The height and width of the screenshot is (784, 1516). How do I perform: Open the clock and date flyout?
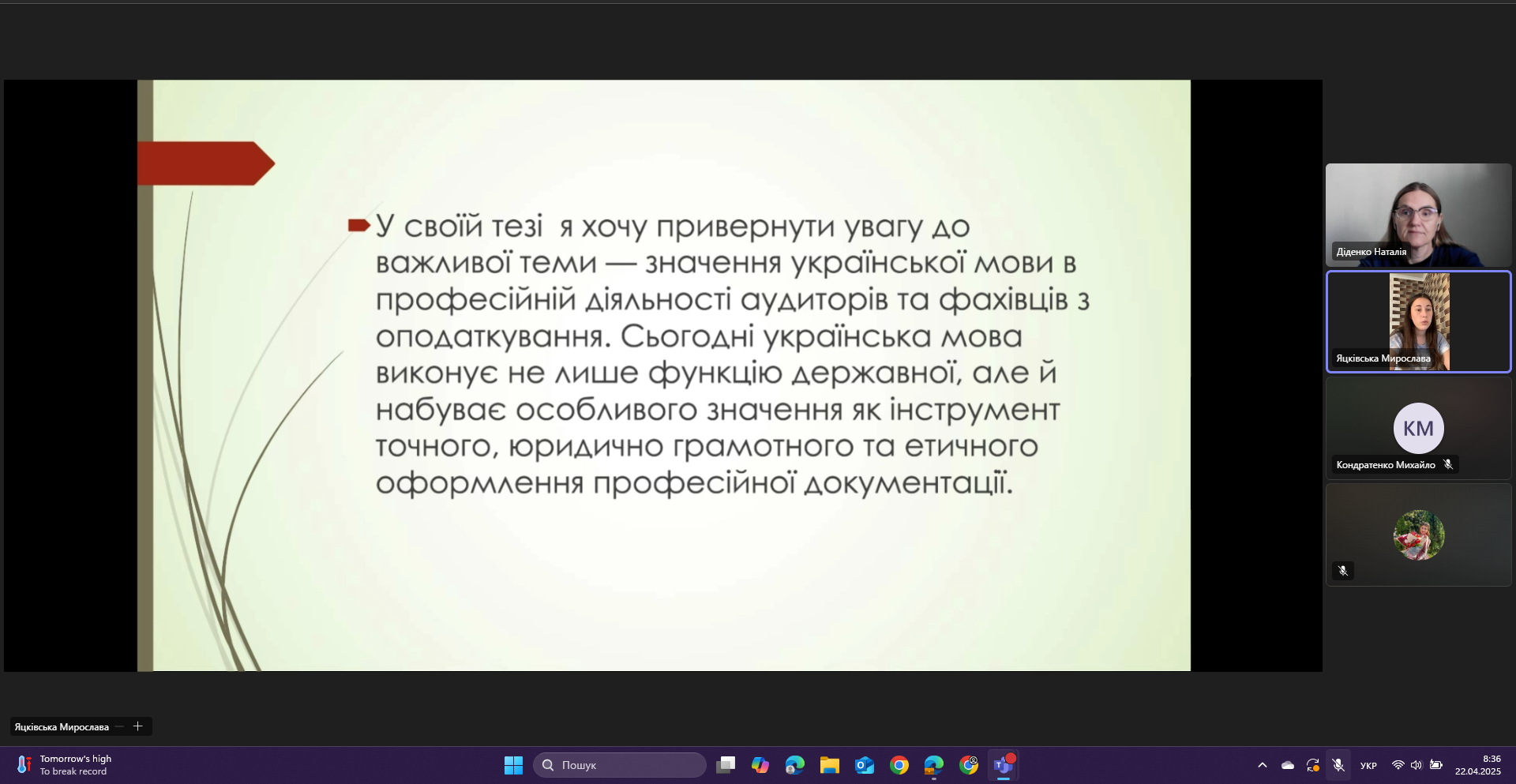tap(1478, 765)
